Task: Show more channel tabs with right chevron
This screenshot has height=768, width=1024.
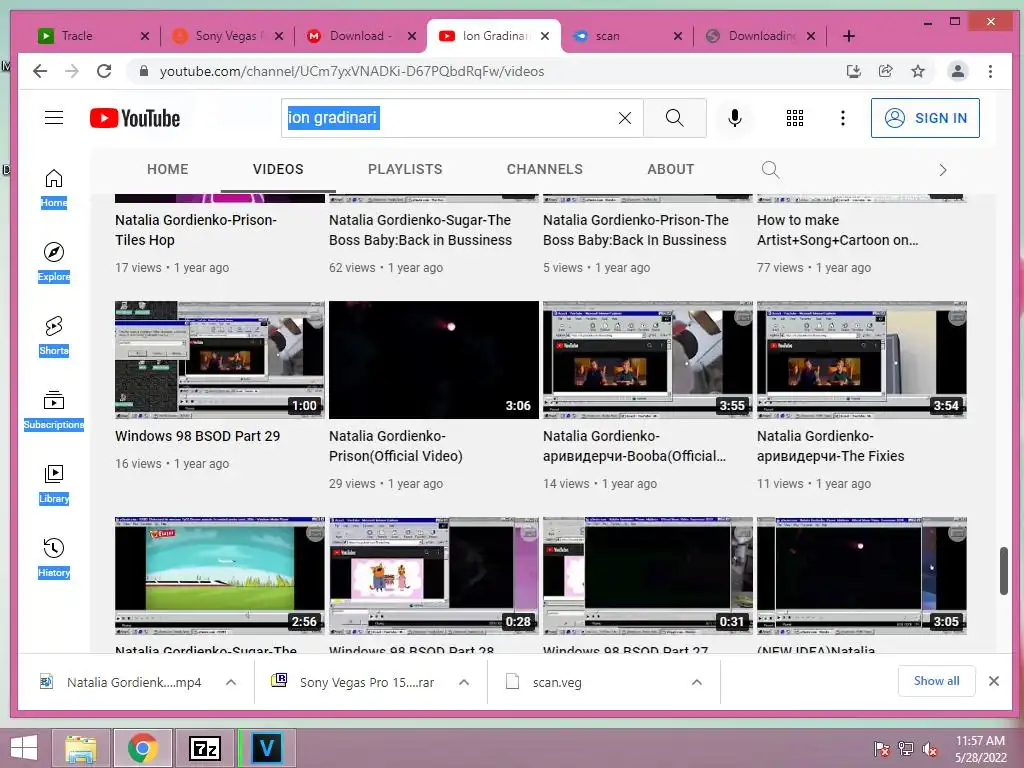Action: 942,170
